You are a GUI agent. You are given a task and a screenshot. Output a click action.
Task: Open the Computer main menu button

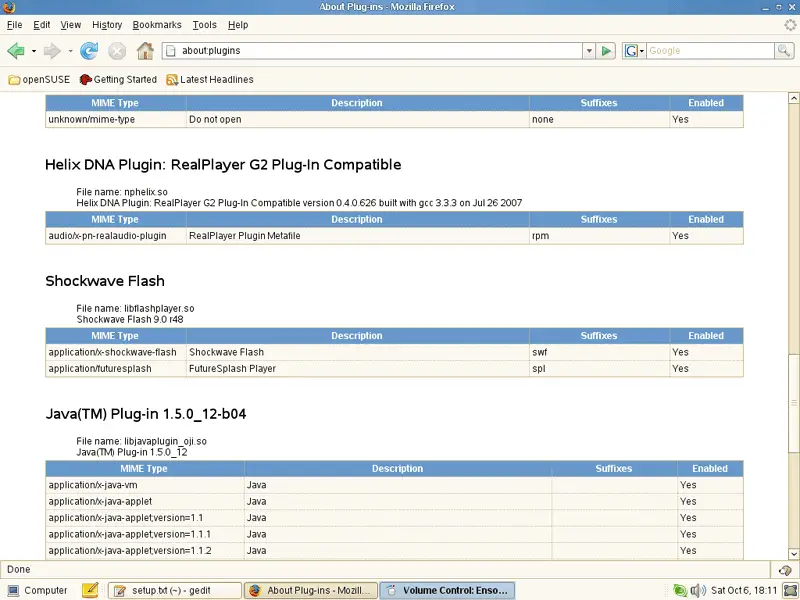coord(38,590)
